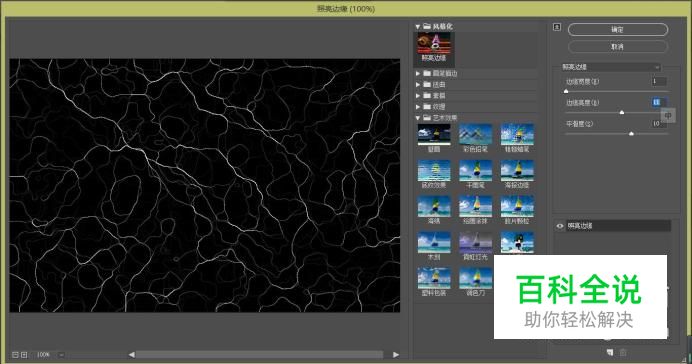Click the new effect layer icon
Screen dimensions: 692x364
click(x=609, y=352)
